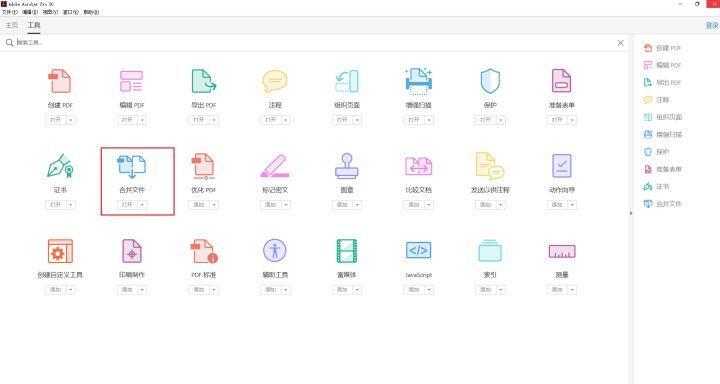Switch to the 工具 tab

click(34, 25)
